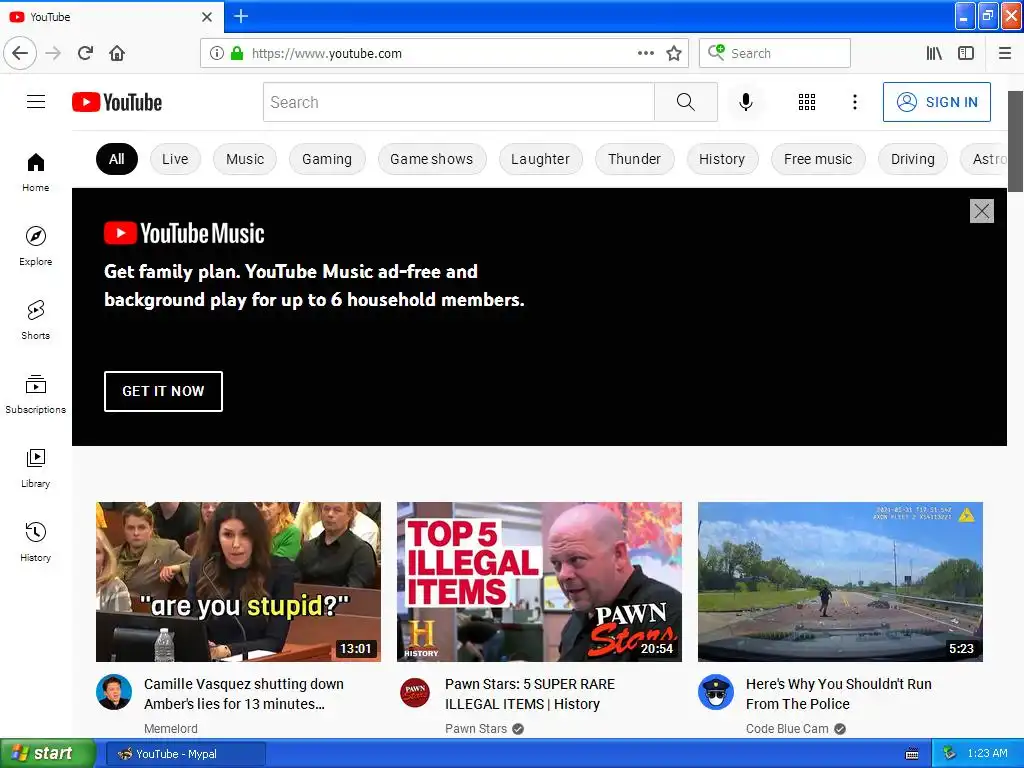Open the YouTube apps grid icon
Viewport: 1024px width, 768px height.
[807, 102]
